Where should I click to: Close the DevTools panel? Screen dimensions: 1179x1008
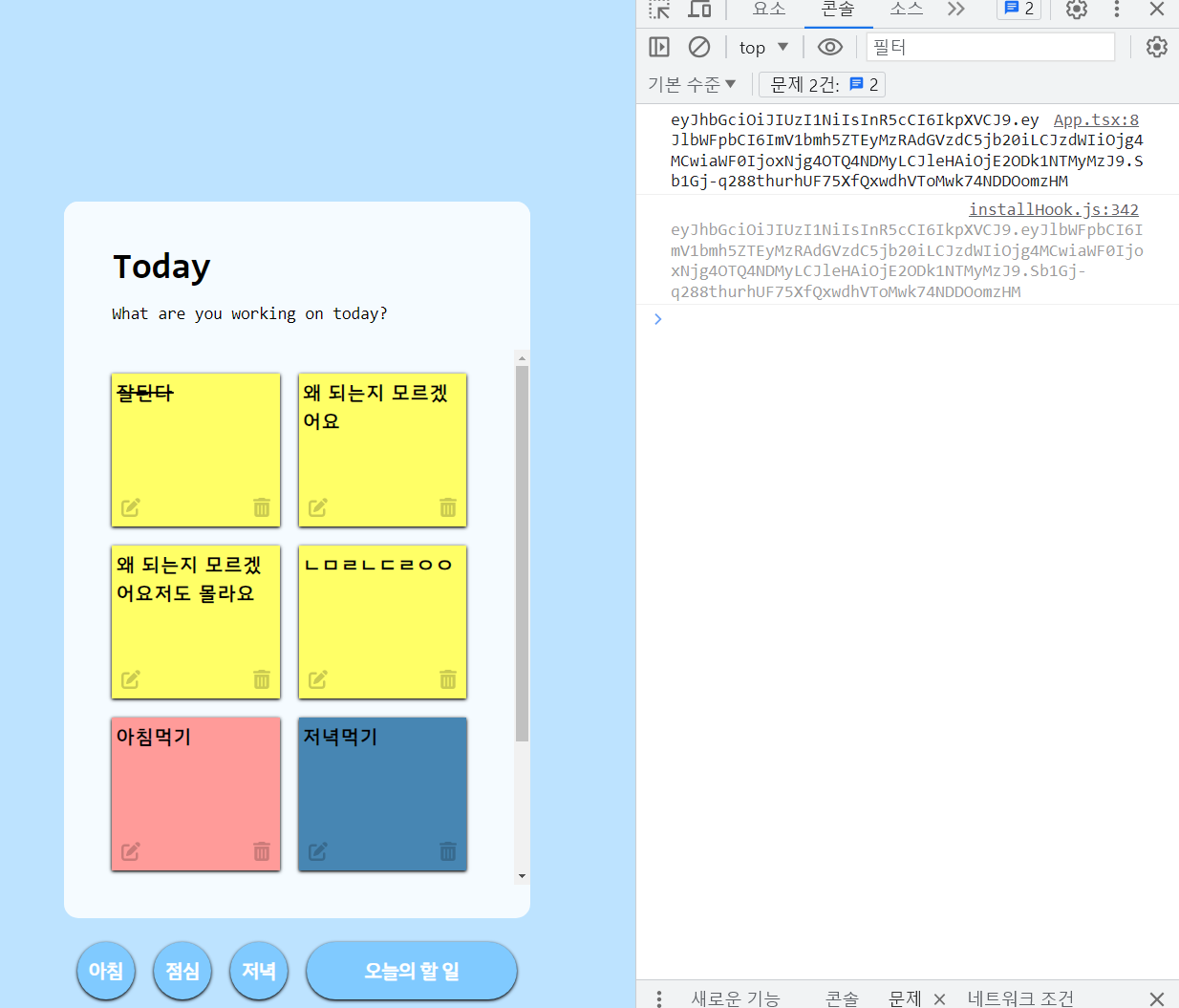point(1157,10)
